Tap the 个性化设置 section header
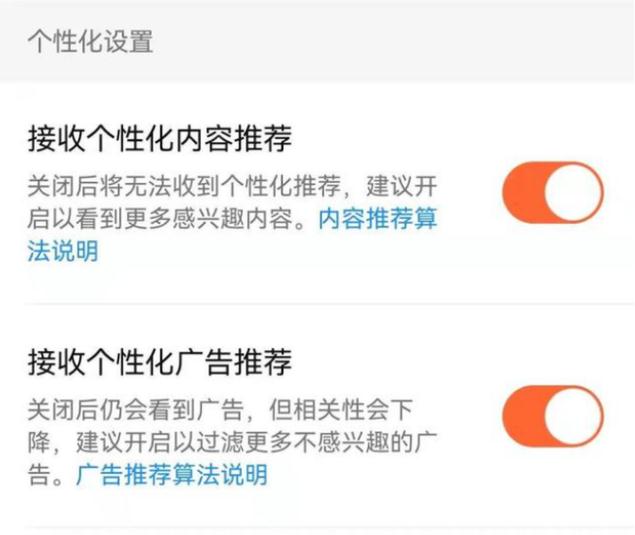This screenshot has height=535, width=635. (90, 41)
